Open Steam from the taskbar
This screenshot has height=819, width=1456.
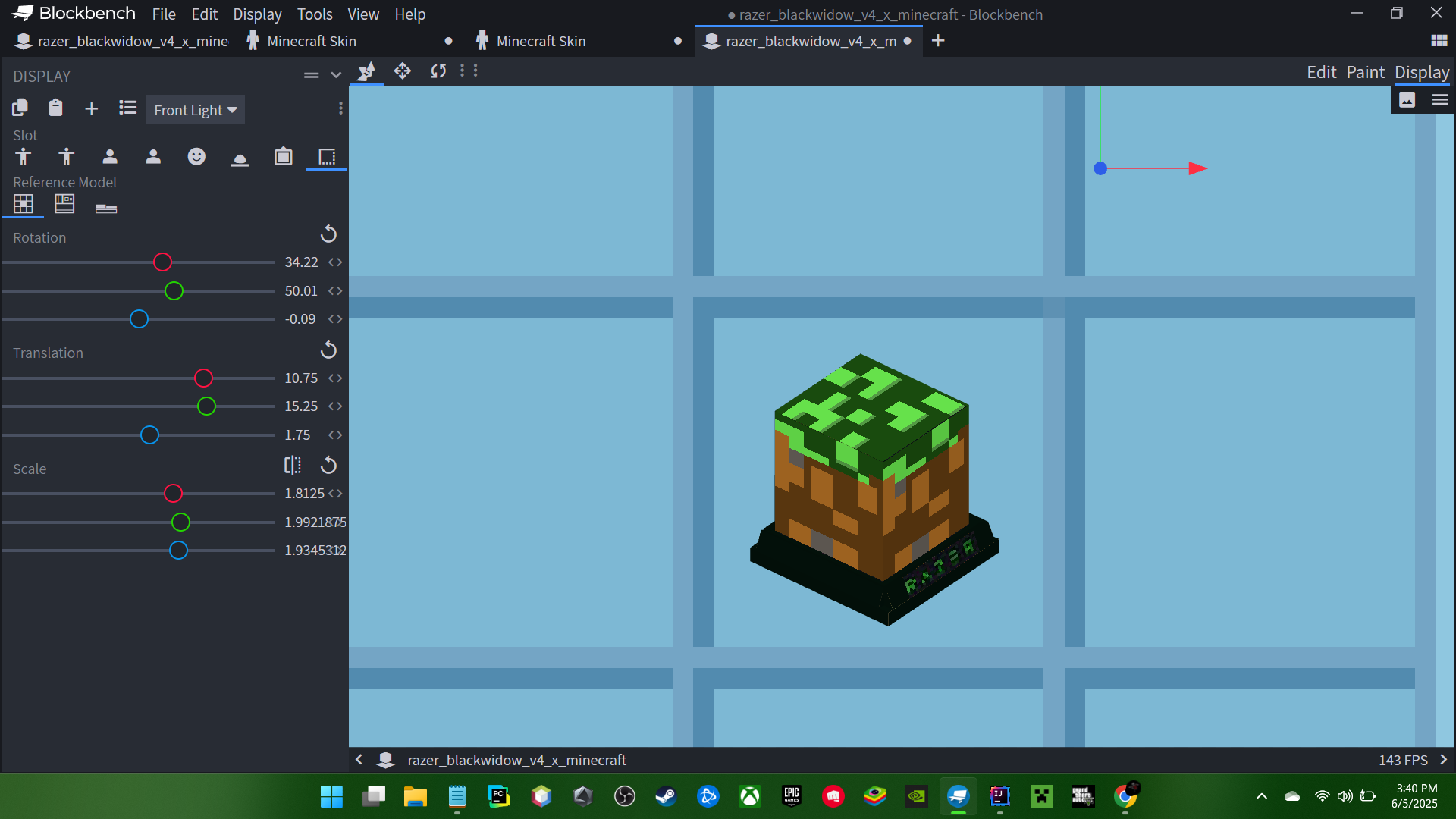click(666, 796)
